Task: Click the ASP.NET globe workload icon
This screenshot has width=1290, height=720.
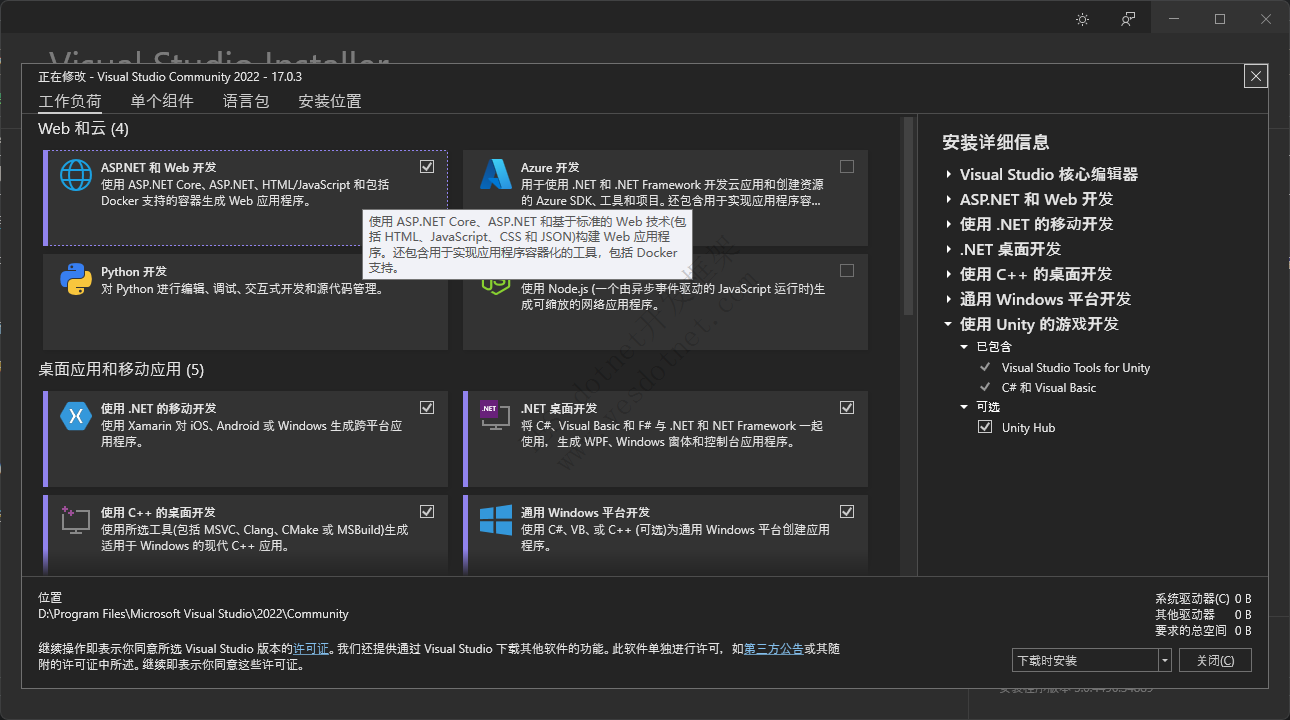Action: click(76, 175)
